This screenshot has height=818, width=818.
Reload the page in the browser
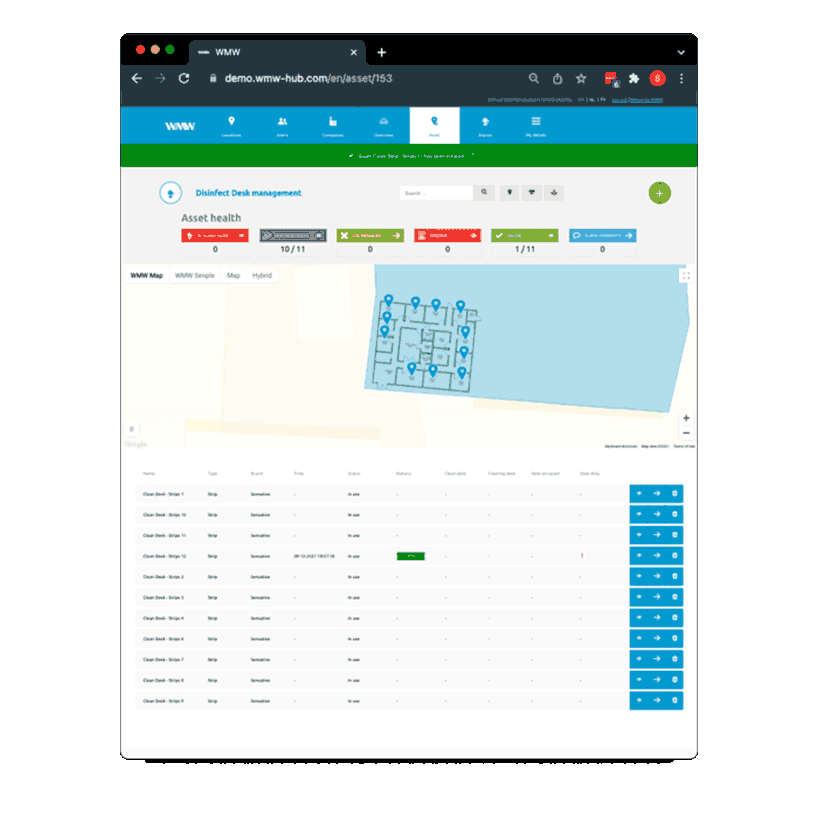(x=184, y=78)
